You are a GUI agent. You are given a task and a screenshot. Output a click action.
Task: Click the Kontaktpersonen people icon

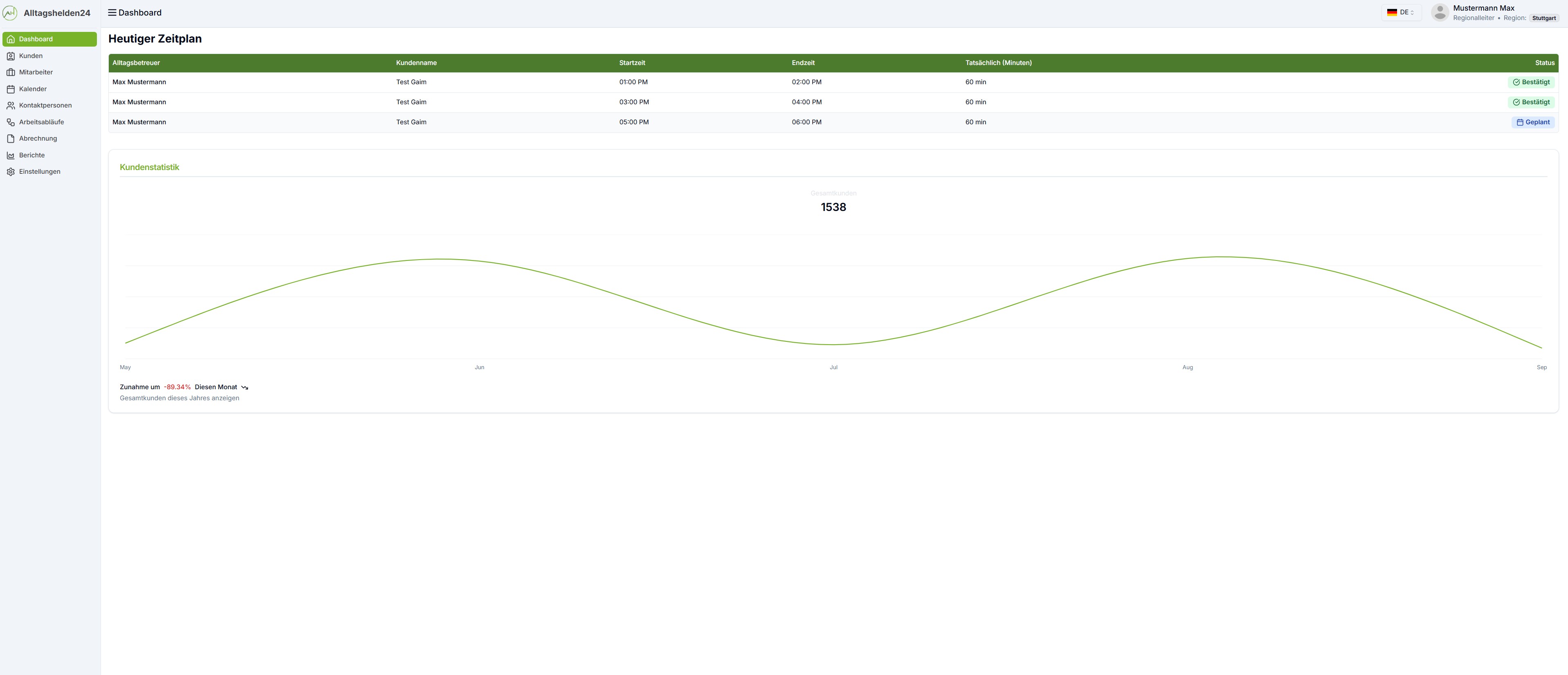click(x=10, y=105)
